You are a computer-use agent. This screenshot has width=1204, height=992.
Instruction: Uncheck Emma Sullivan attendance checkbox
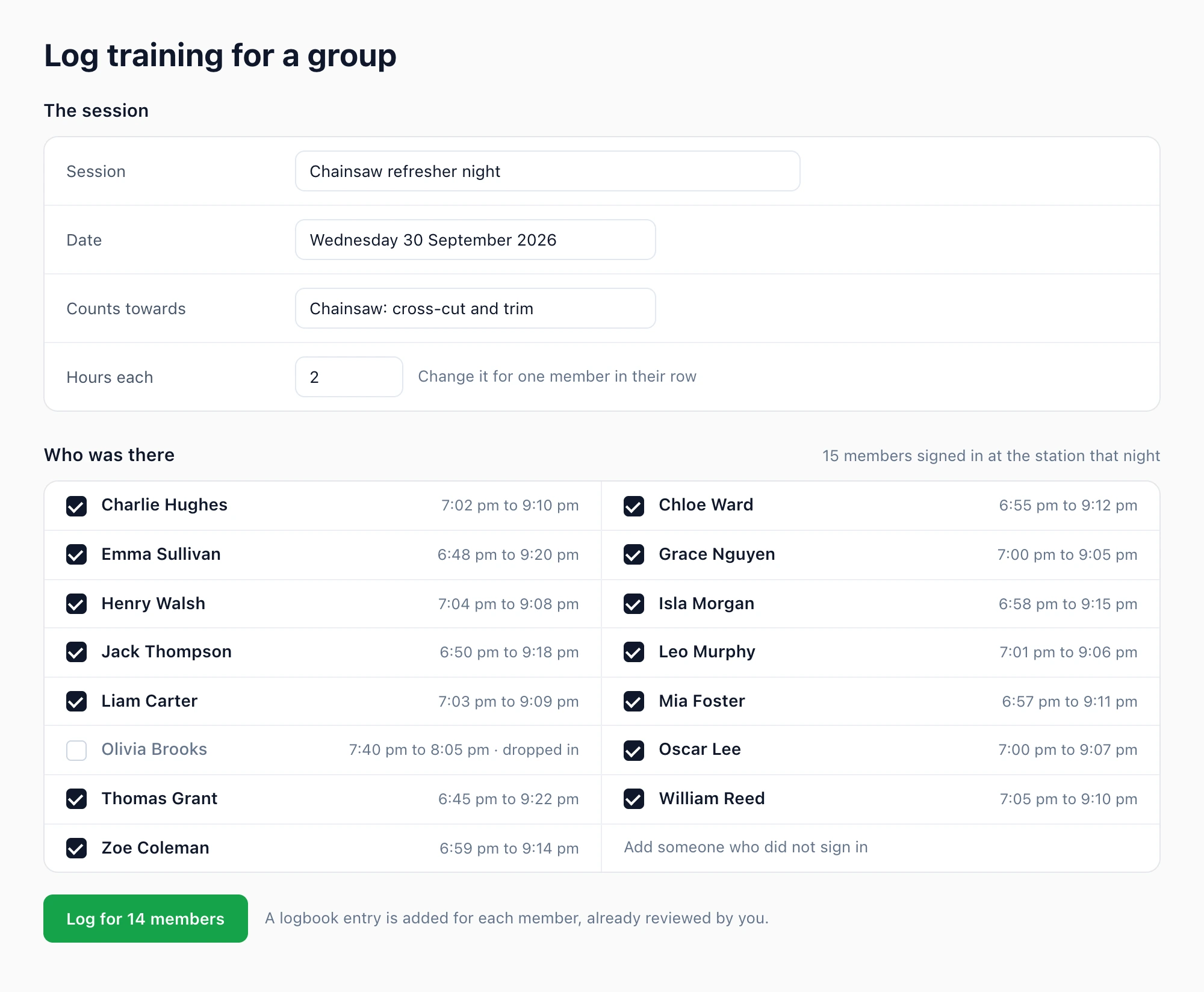(x=76, y=554)
